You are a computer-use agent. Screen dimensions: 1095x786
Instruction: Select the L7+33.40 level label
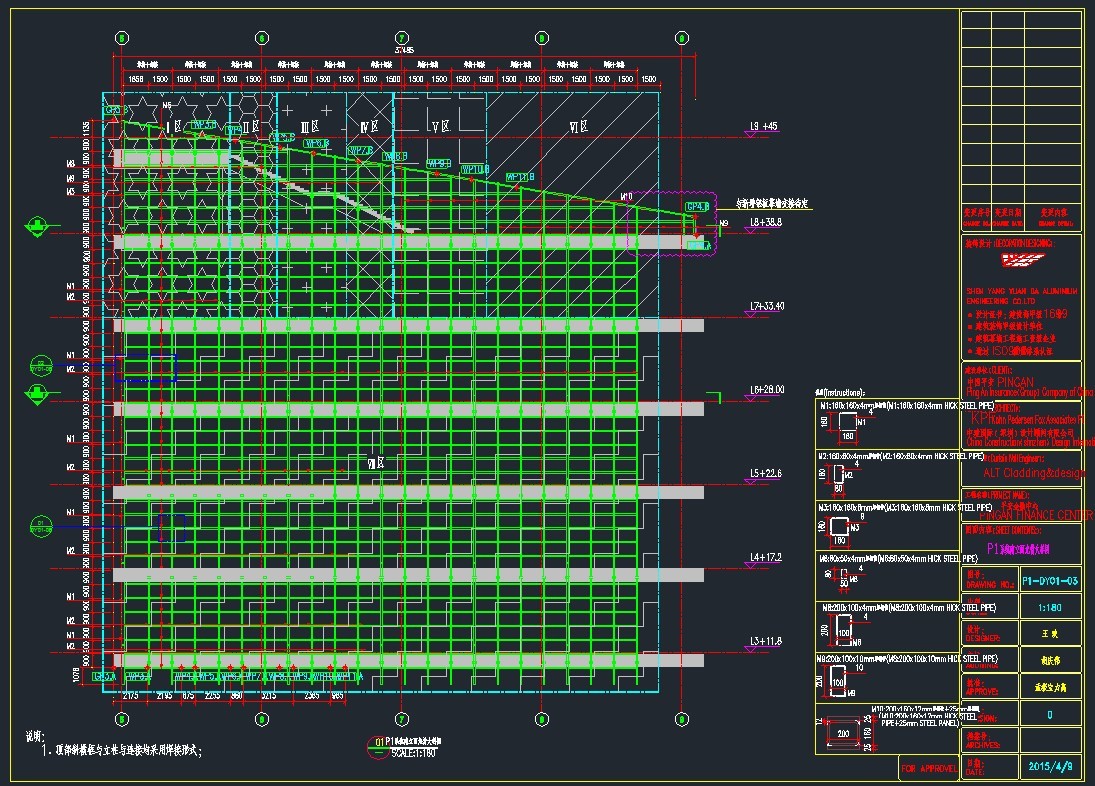tap(767, 306)
